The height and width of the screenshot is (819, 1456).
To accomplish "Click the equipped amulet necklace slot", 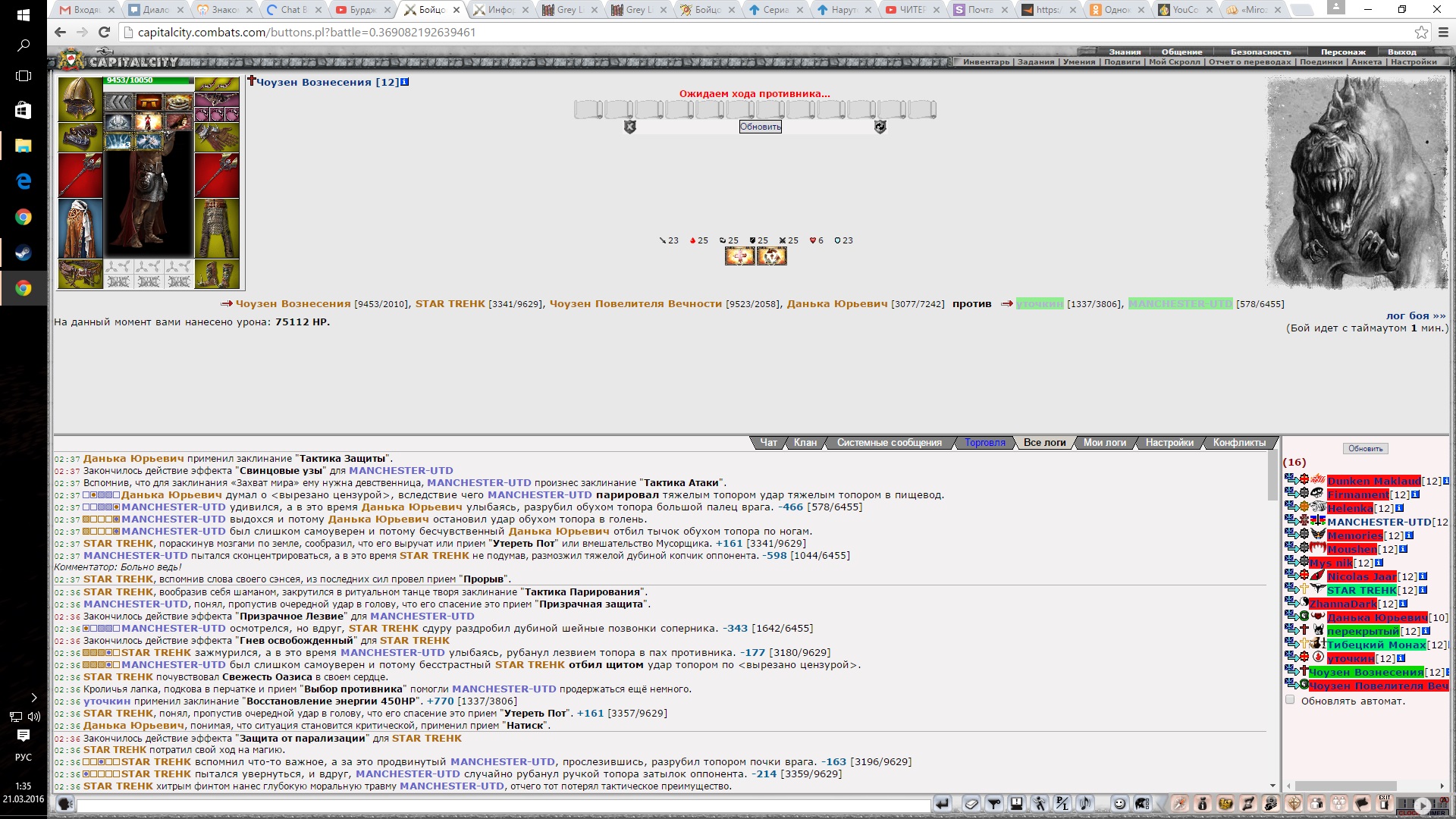I will (x=217, y=99).
